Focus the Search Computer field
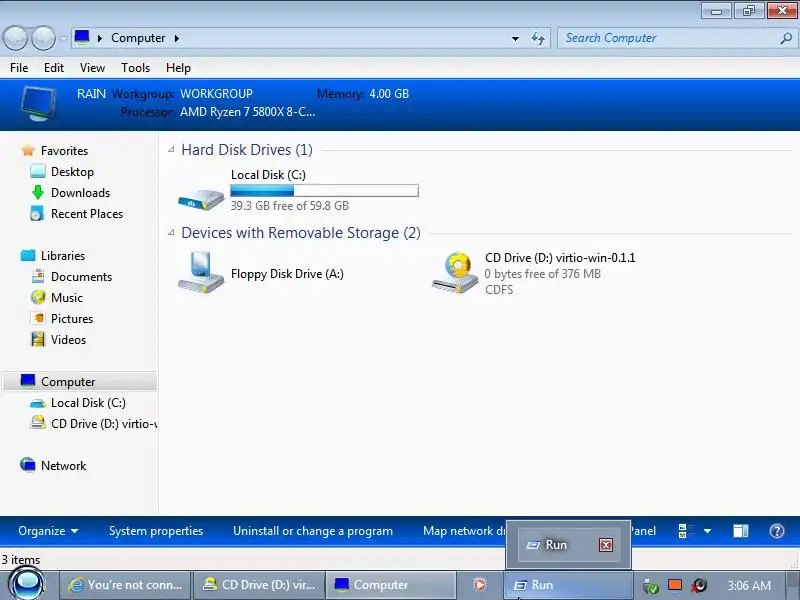 point(668,38)
